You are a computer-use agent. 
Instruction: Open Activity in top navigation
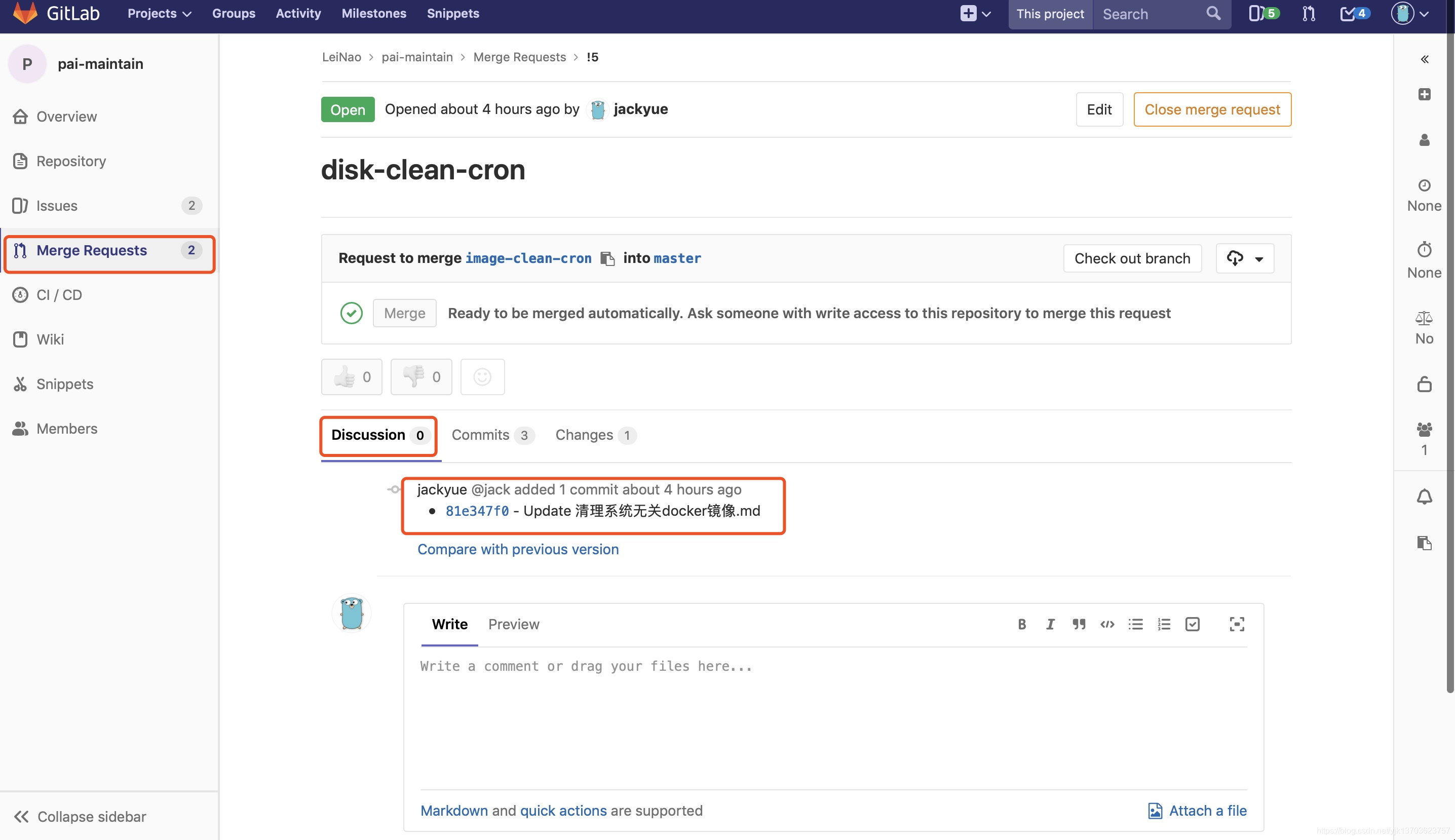[x=298, y=13]
